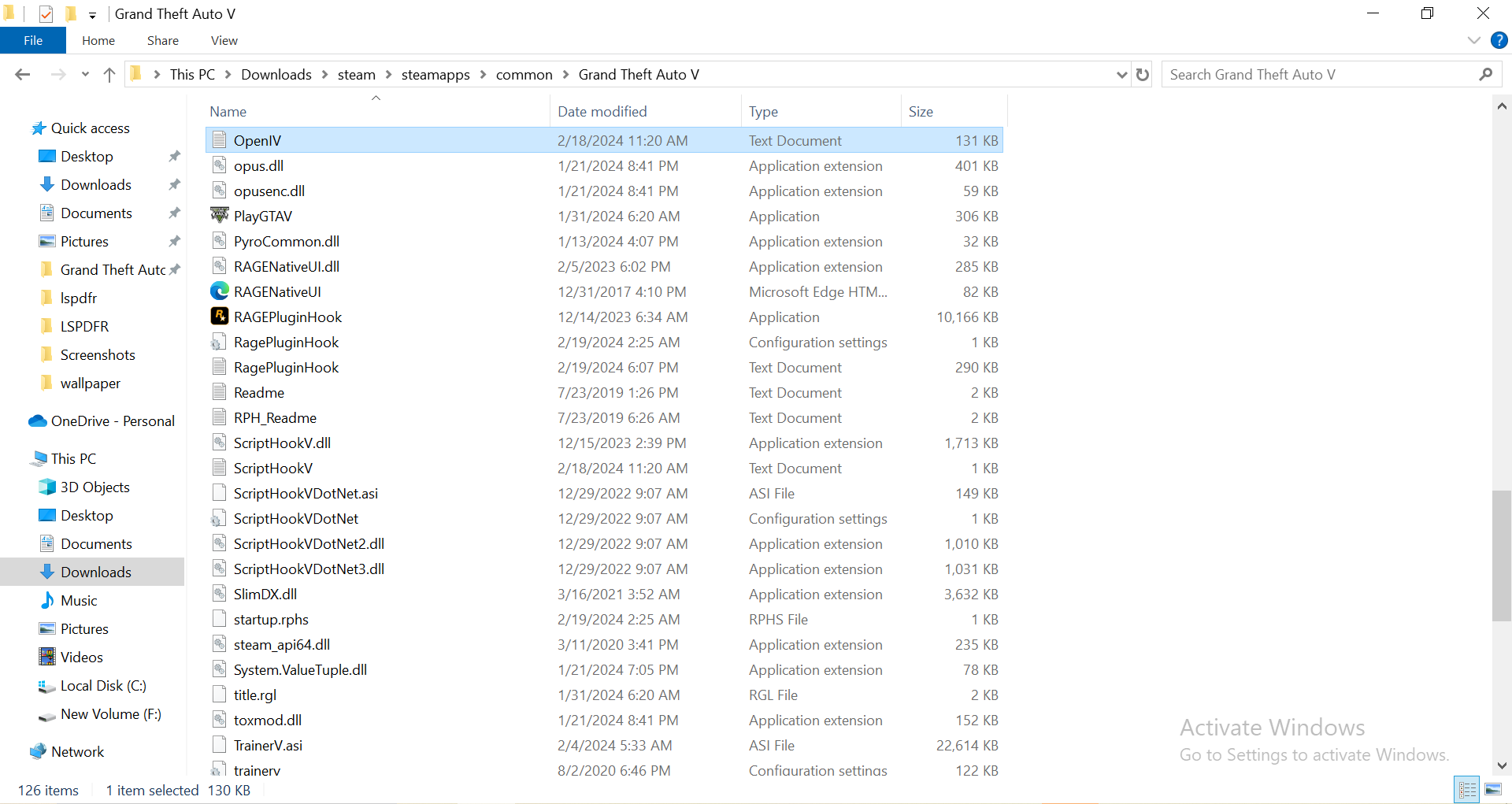Switch to the View ribbon tab
1512x804 pixels.
pyautogui.click(x=224, y=40)
